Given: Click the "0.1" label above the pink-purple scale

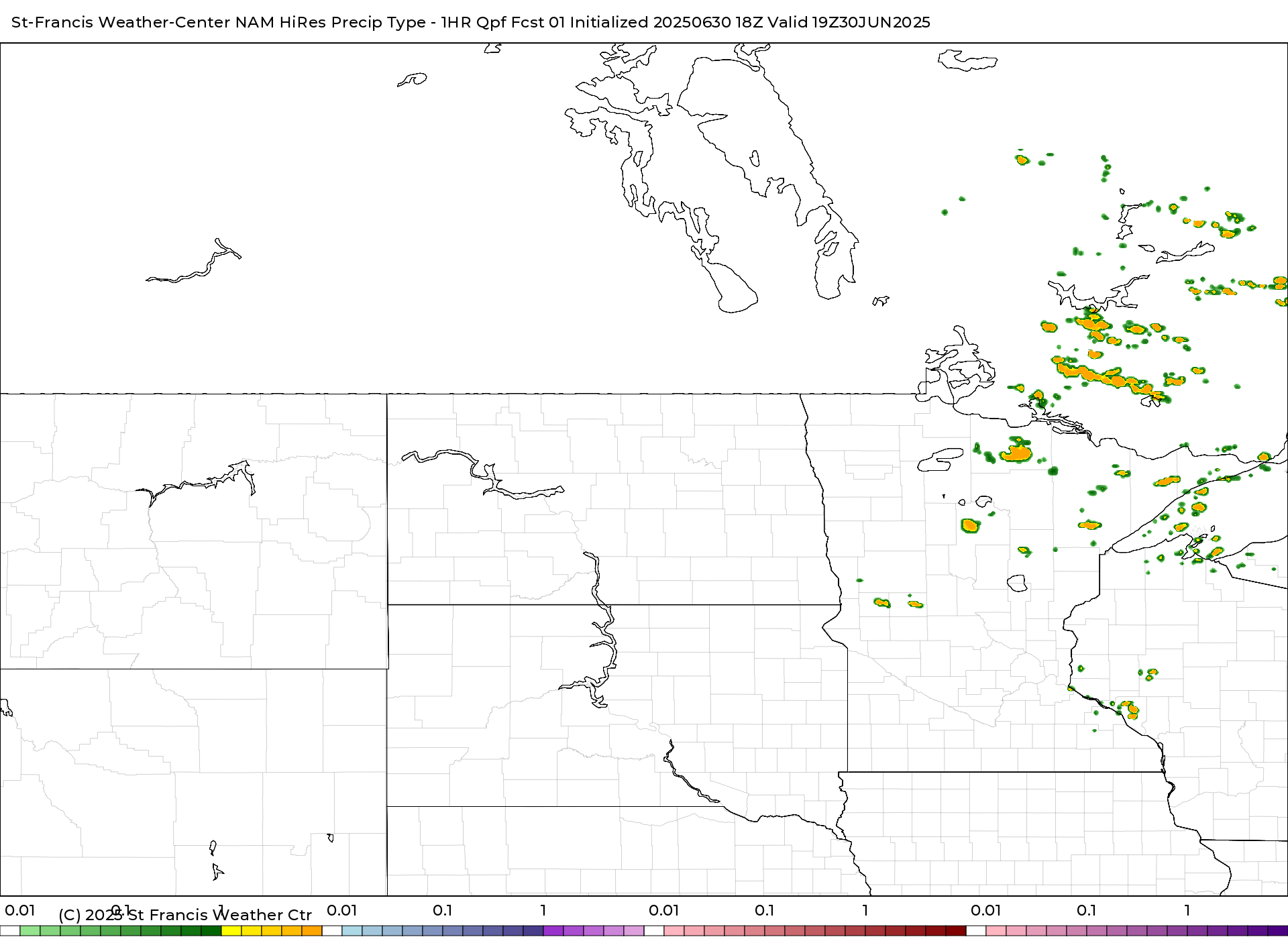Looking at the screenshot, I should (x=1087, y=910).
